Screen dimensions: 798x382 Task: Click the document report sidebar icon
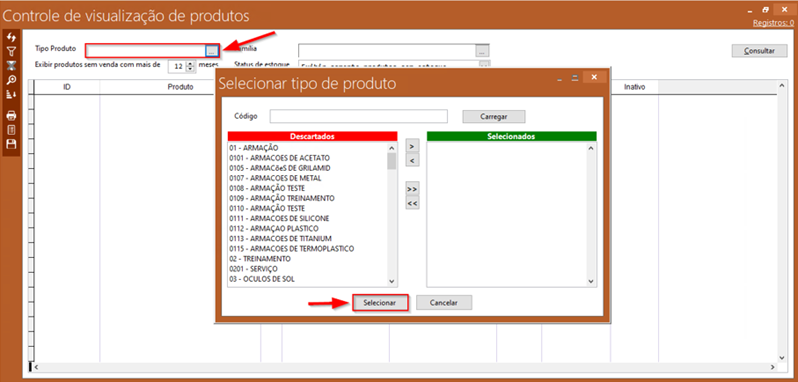[11, 130]
